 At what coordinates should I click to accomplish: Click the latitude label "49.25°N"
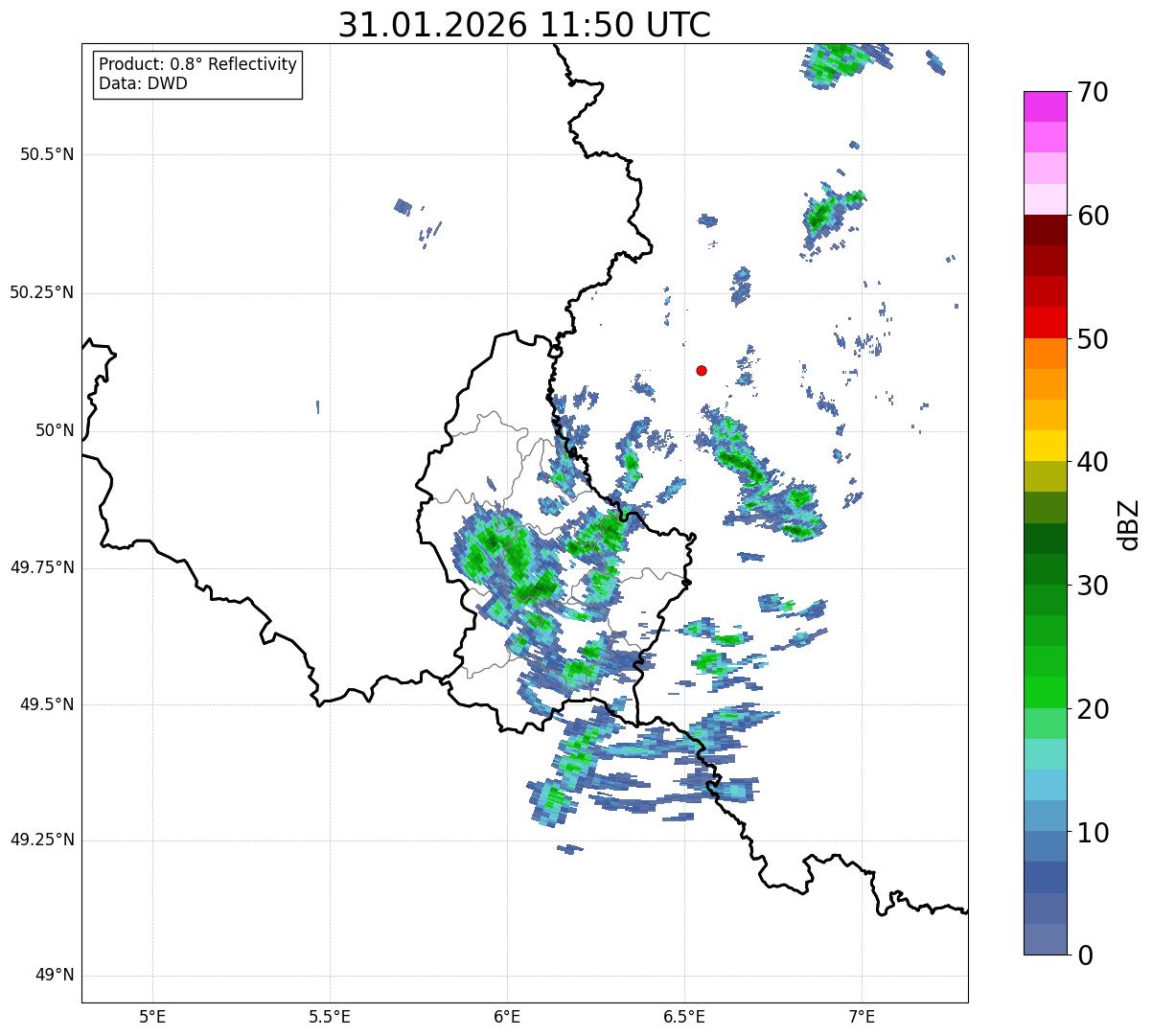coord(42,840)
